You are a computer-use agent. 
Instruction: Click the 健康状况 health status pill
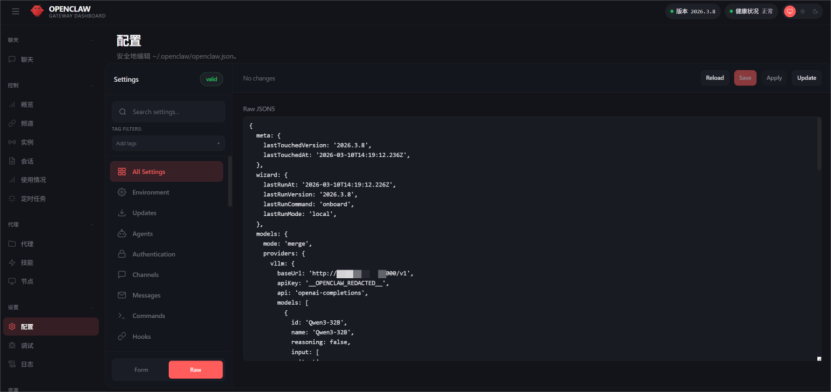coord(751,12)
